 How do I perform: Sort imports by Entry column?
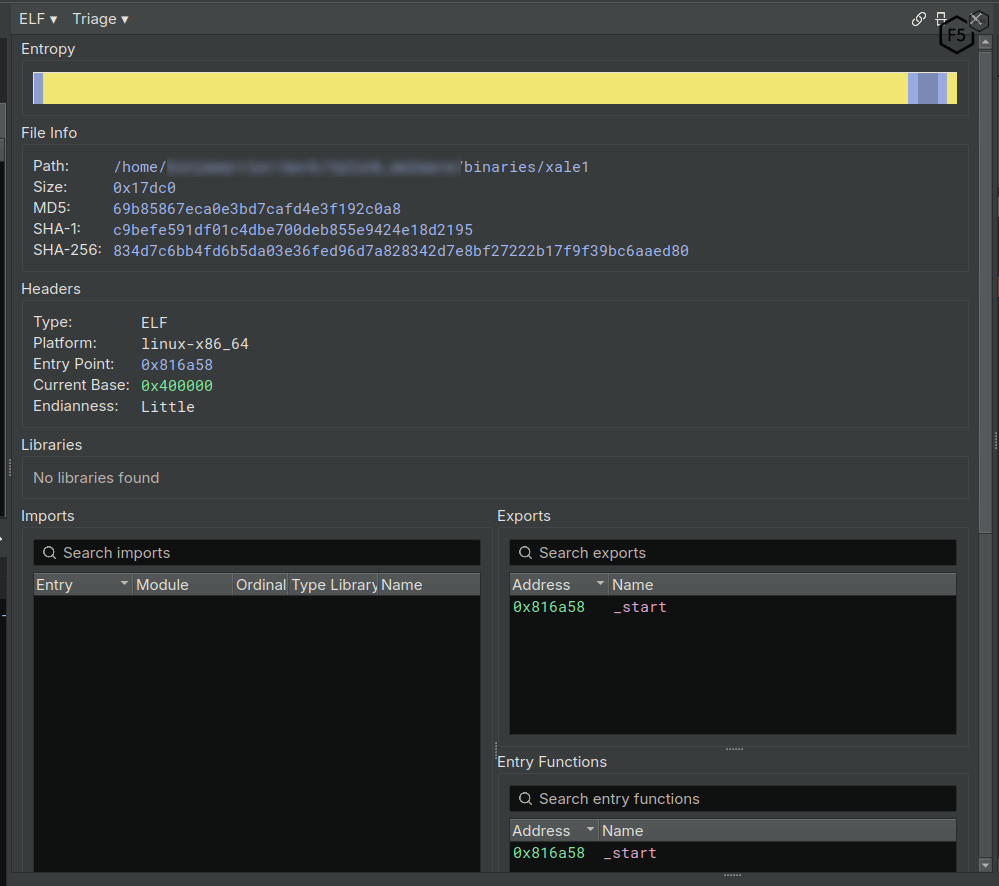click(x=82, y=585)
